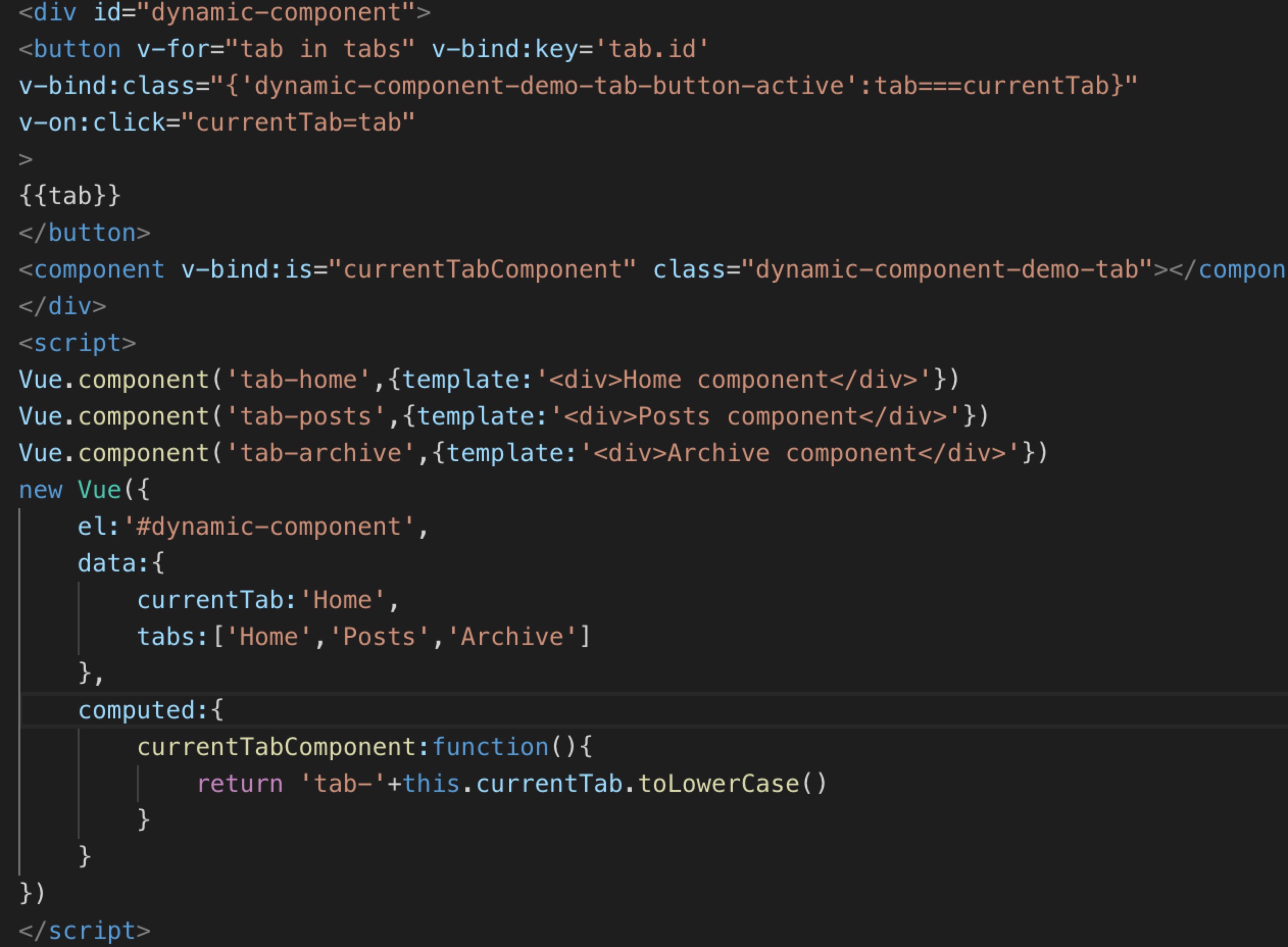Viewport: 1288px width, 947px height.
Task: Click currentTabComponent:function(){ line
Action: (364, 746)
